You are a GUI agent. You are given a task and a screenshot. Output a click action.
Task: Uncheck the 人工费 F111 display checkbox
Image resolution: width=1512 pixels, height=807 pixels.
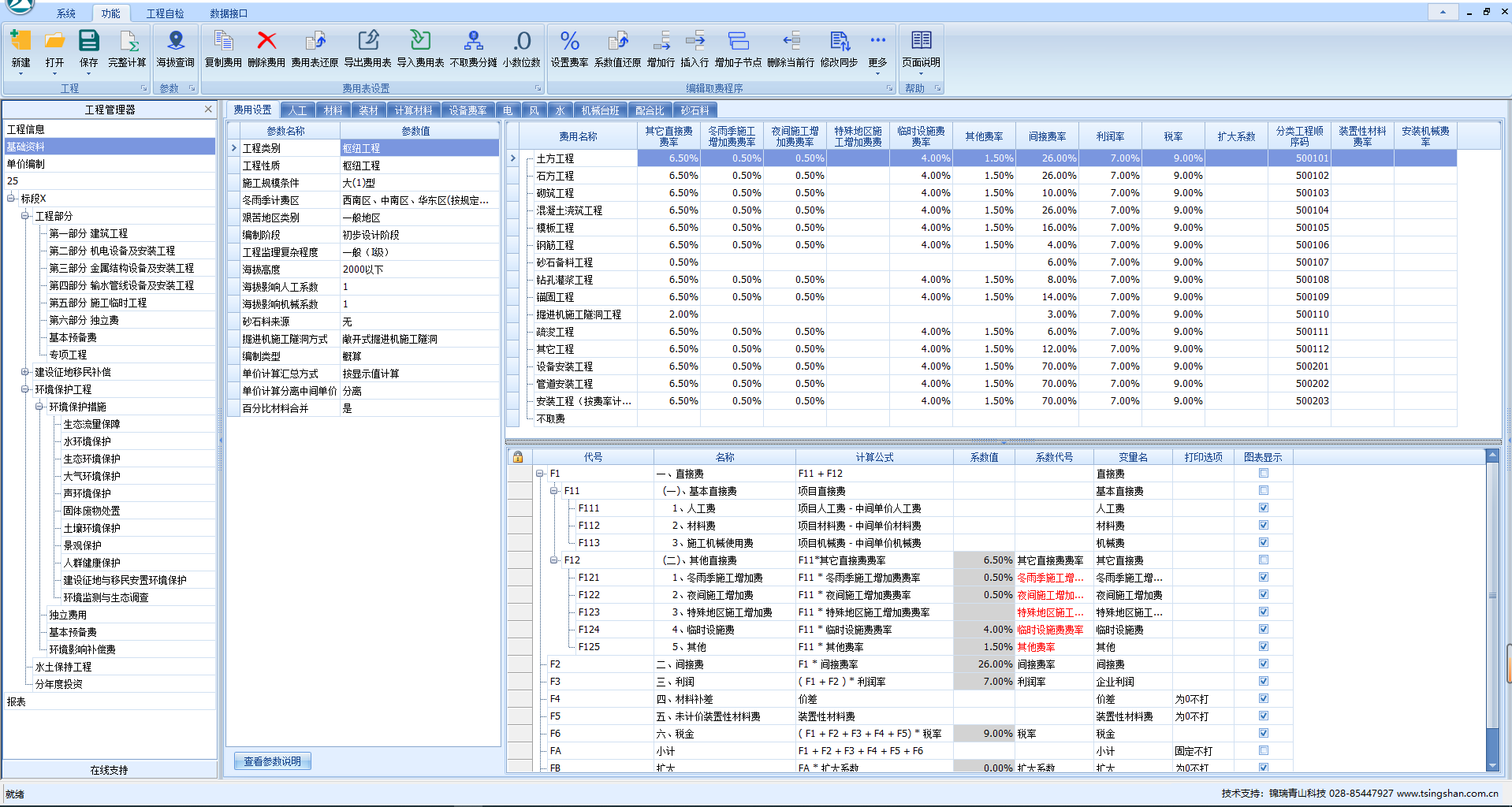click(x=1264, y=508)
